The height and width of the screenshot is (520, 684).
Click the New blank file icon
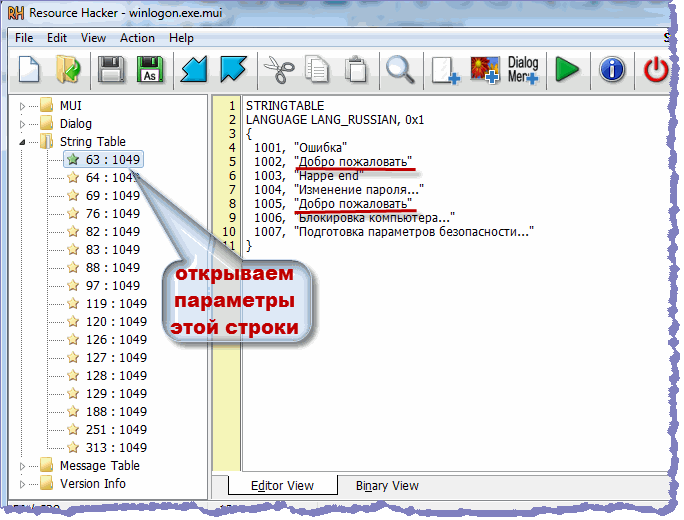point(29,69)
